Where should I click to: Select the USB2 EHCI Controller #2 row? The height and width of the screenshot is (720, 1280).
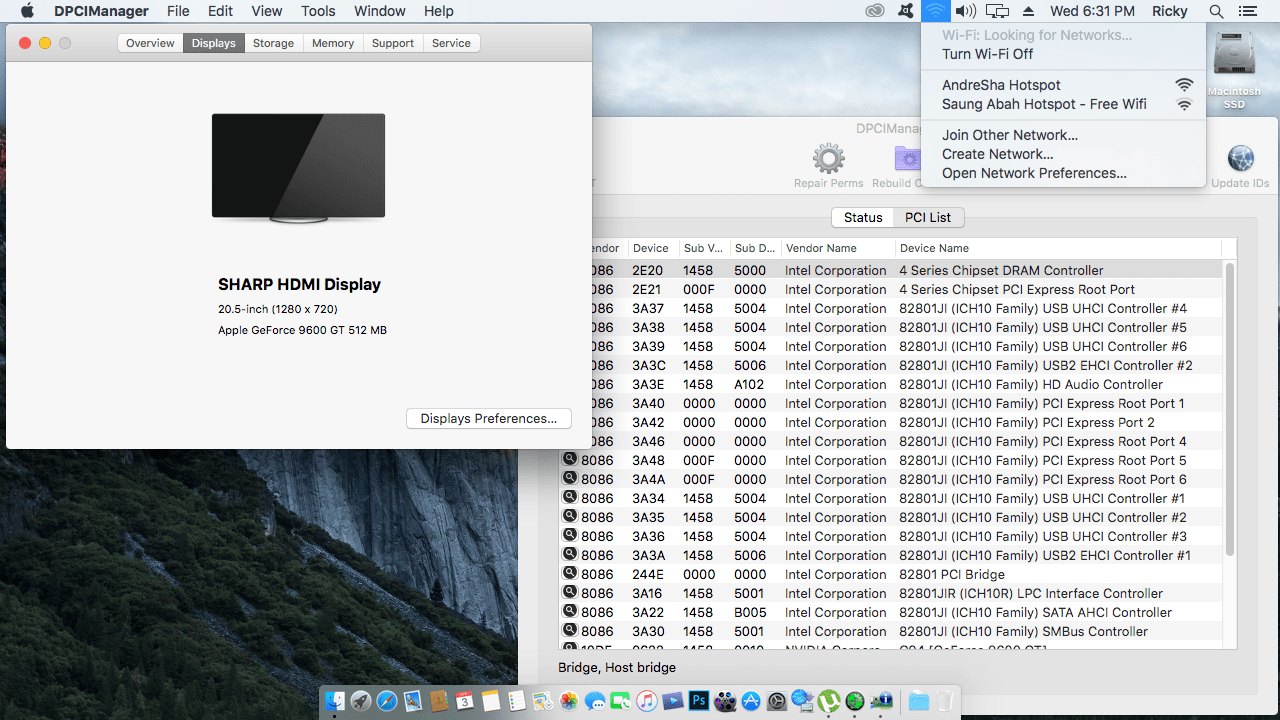890,365
